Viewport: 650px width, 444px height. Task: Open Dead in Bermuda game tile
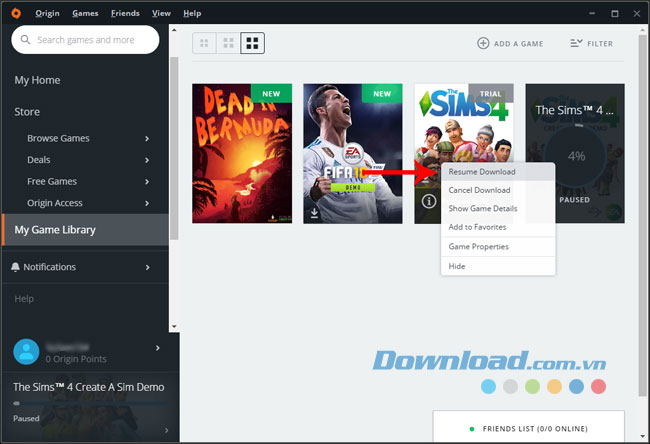(x=242, y=153)
